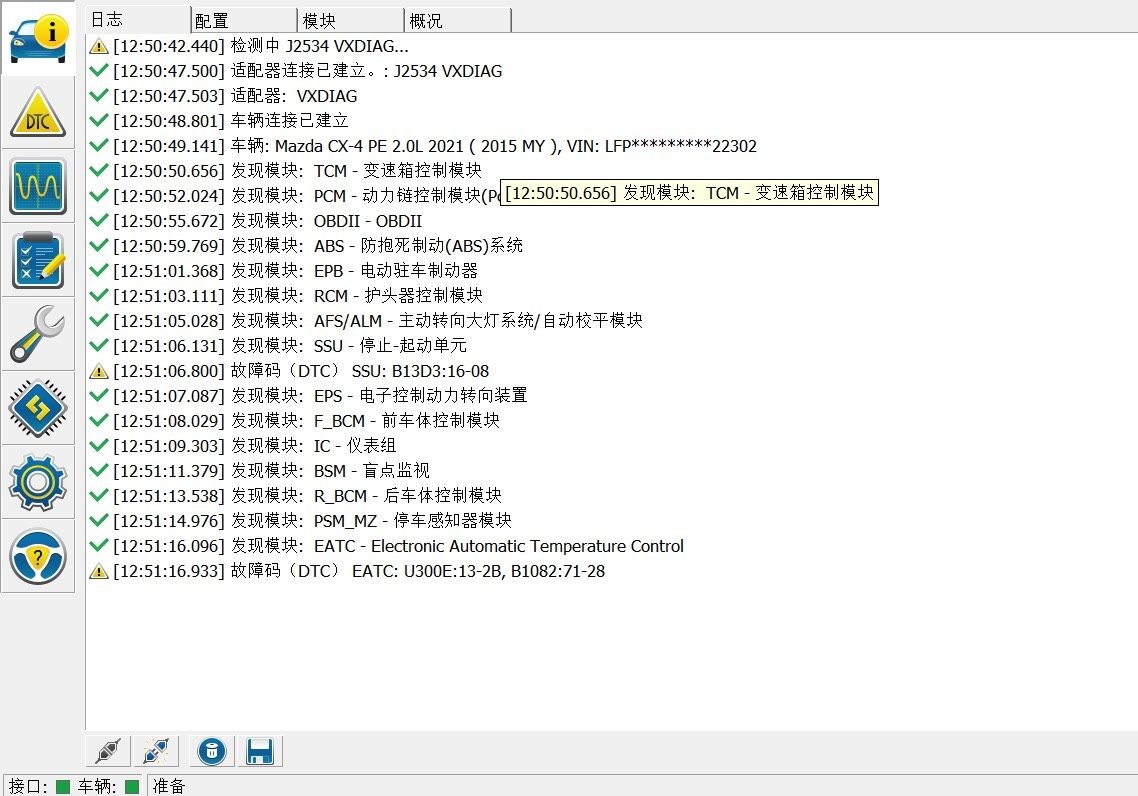Screen dimensions: 1138x796
Task: Select the 适配器: VXDIAG log line
Action: point(223,97)
